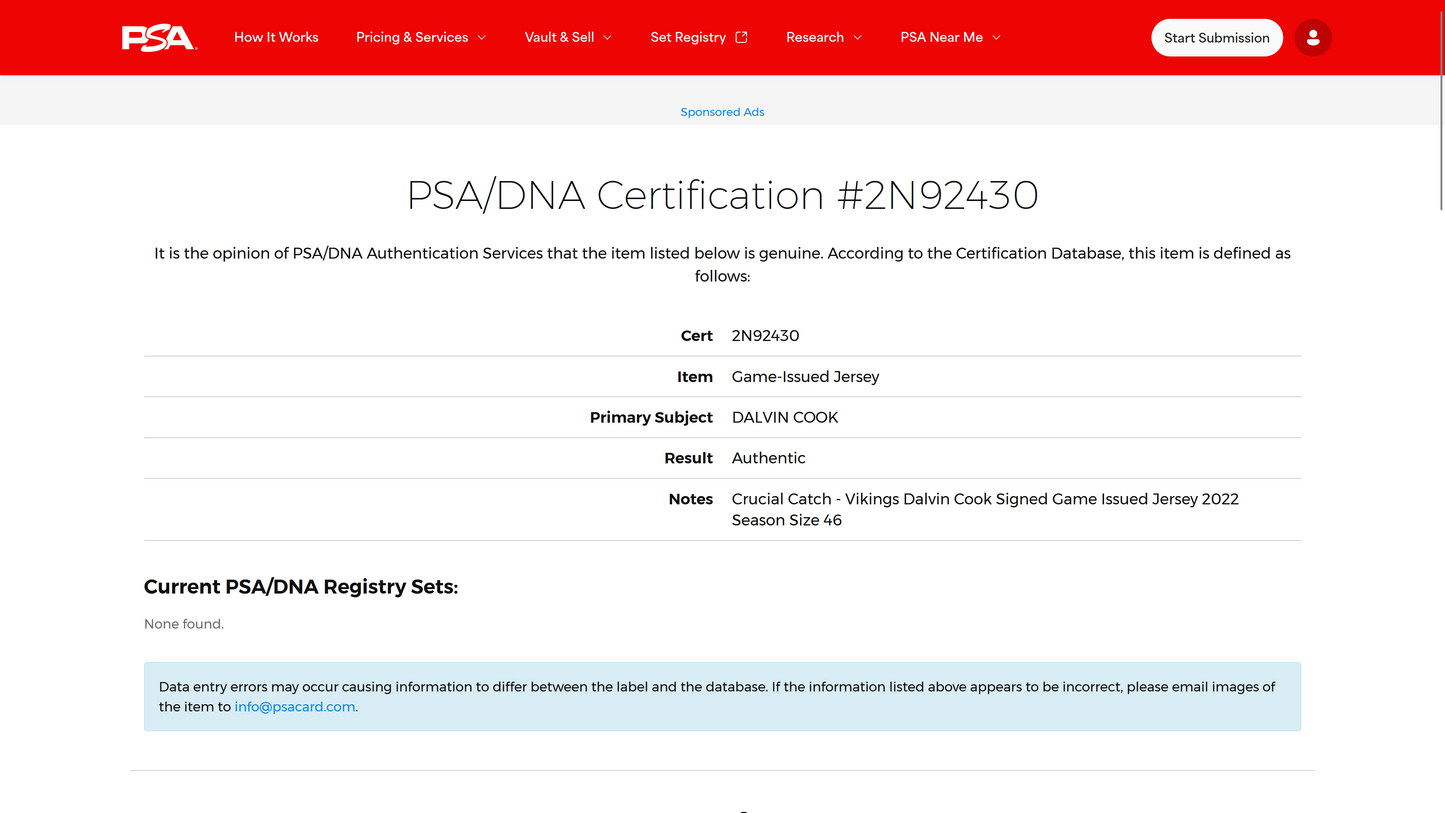
Task: Click the Set Registry external link icon
Action: click(741, 37)
